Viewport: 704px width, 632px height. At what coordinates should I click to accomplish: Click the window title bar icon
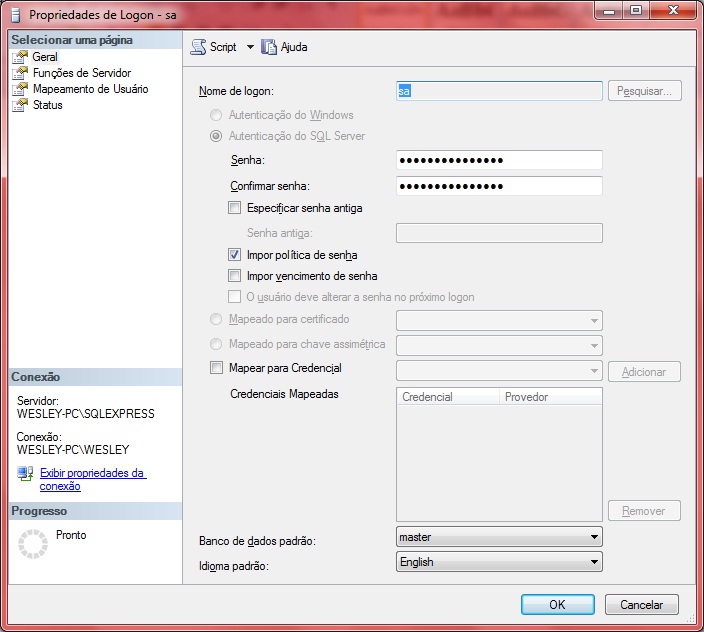[x=16, y=15]
